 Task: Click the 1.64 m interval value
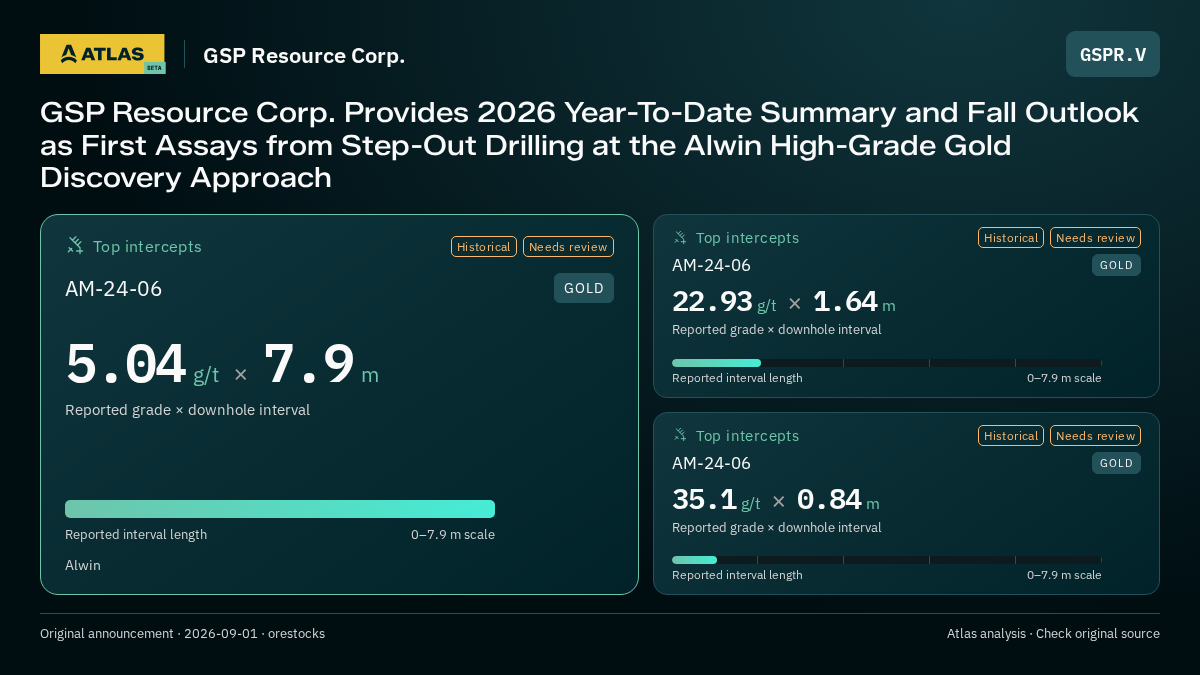tap(854, 302)
